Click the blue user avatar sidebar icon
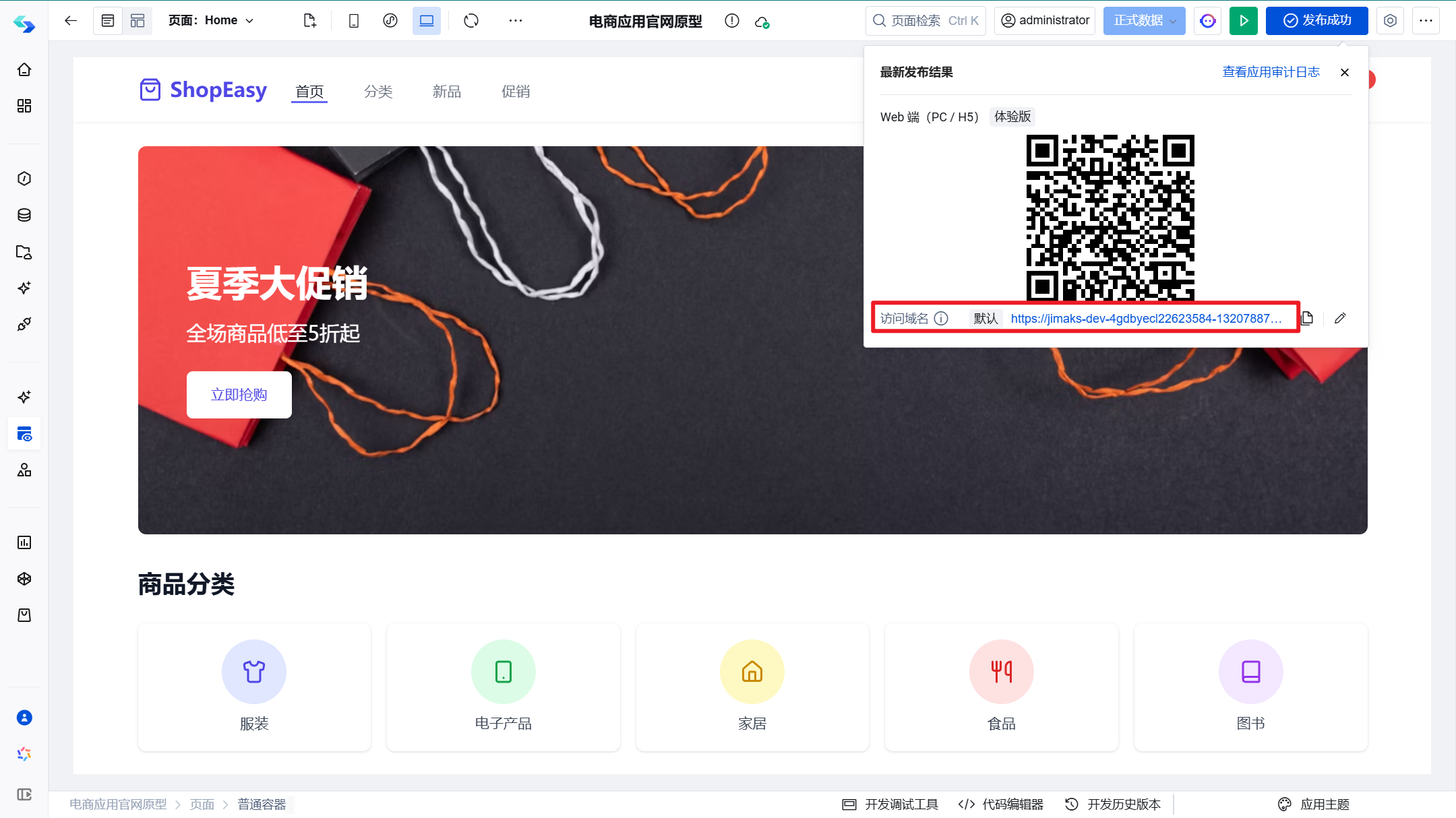This screenshot has height=818, width=1456. coord(24,718)
